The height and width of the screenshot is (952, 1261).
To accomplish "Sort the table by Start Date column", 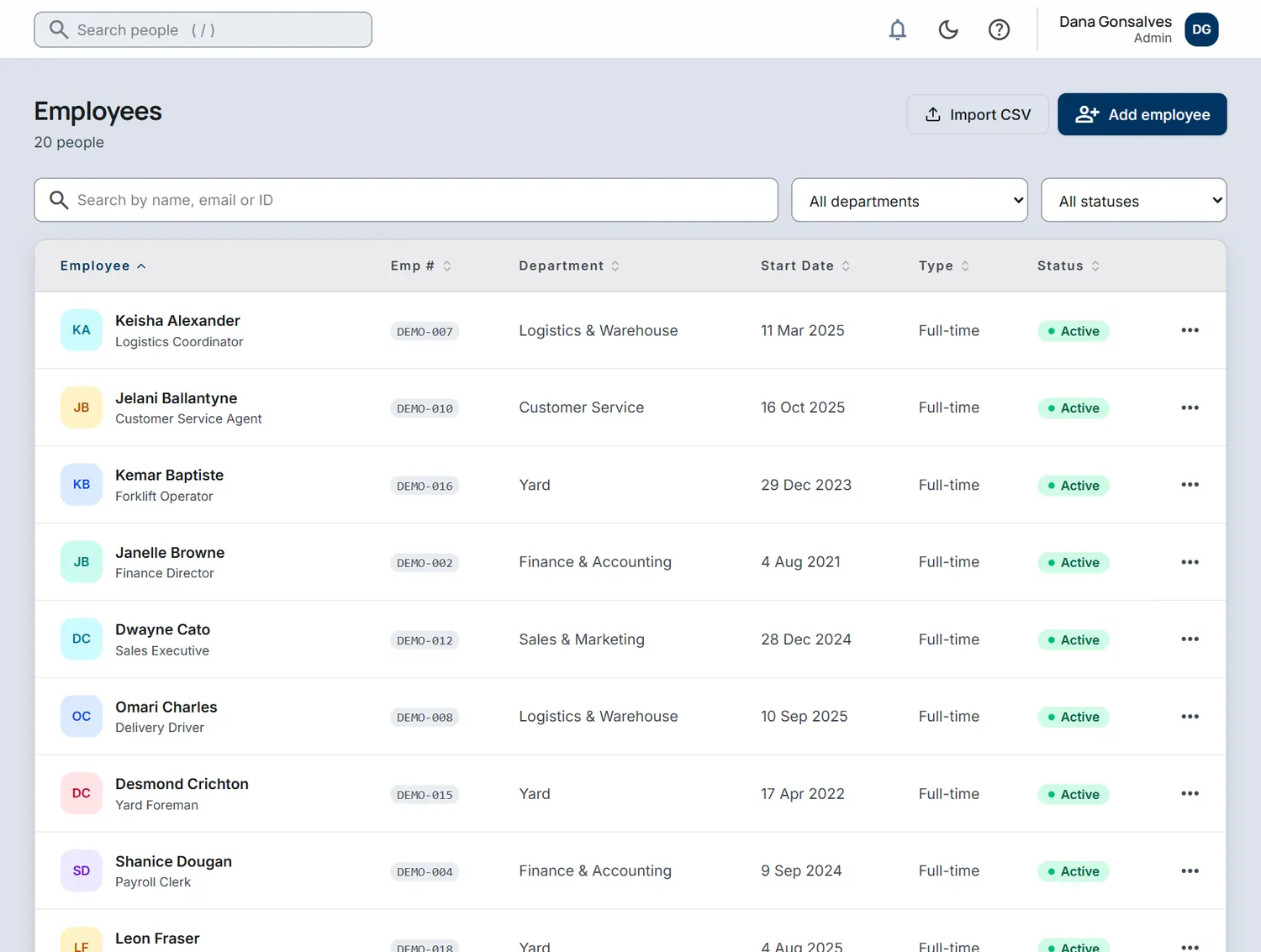I will coord(805,266).
